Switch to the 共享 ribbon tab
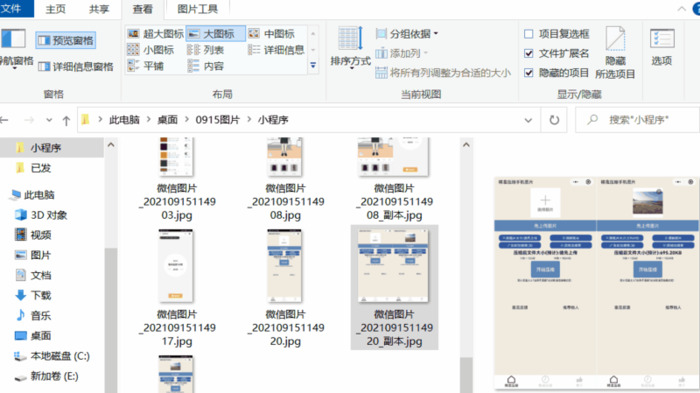The height and width of the screenshot is (393, 700). pos(99,9)
